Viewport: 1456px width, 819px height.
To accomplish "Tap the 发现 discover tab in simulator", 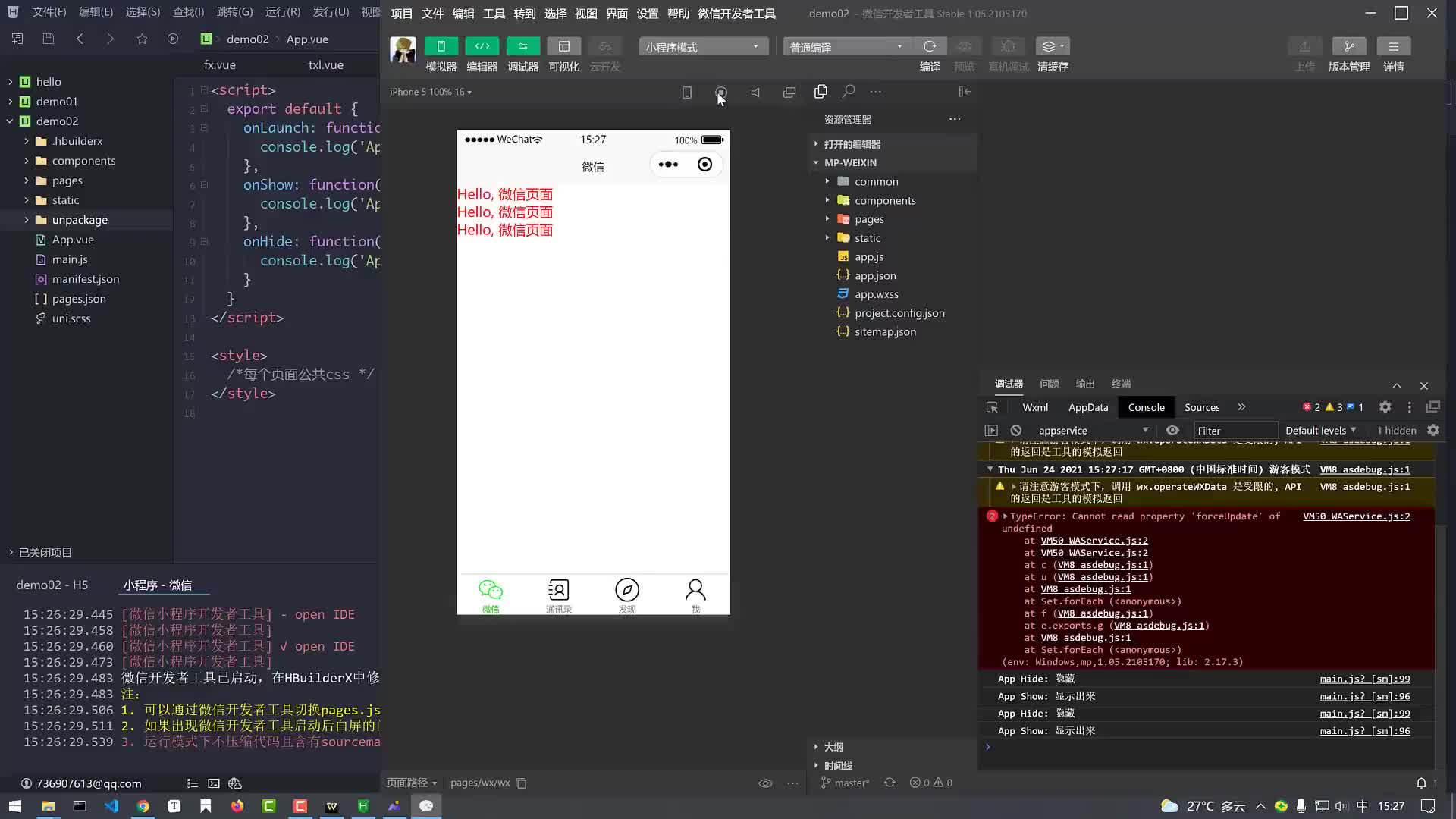I will 627,595.
